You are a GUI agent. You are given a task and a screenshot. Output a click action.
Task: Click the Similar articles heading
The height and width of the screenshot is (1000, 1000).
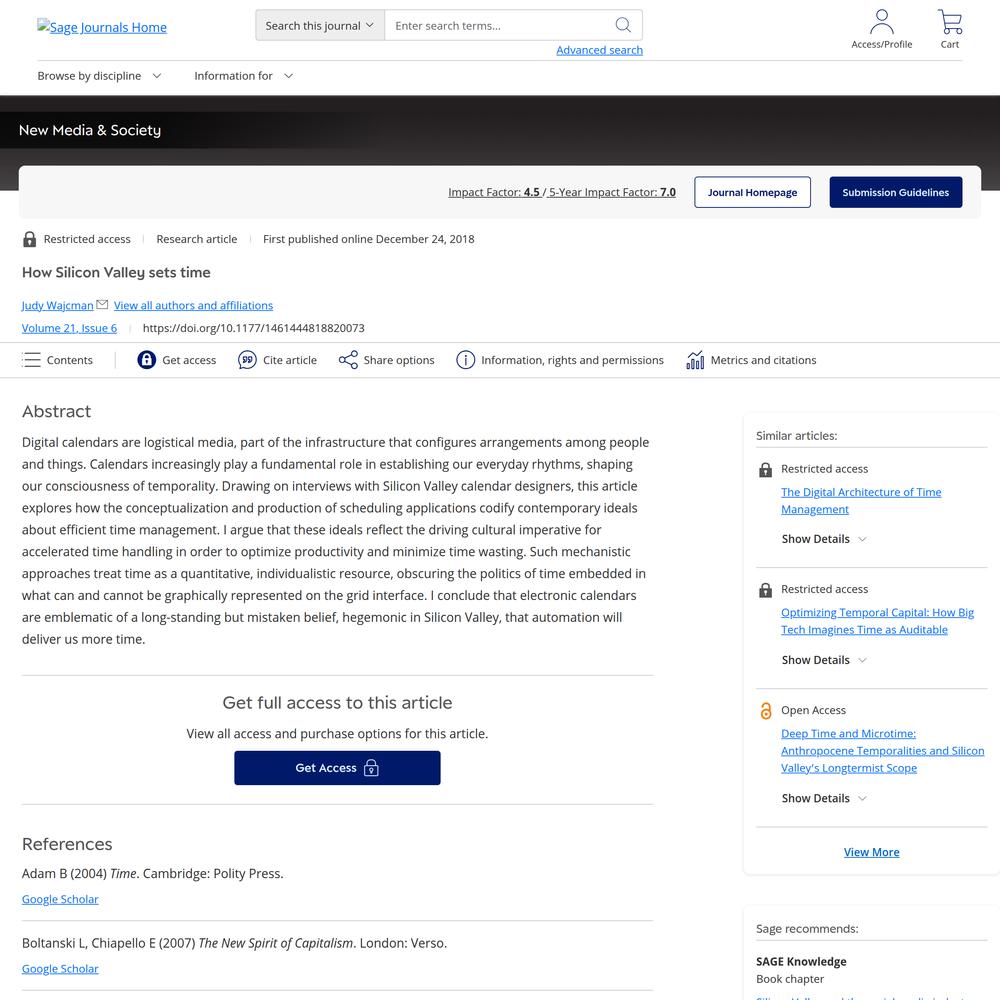coord(797,436)
